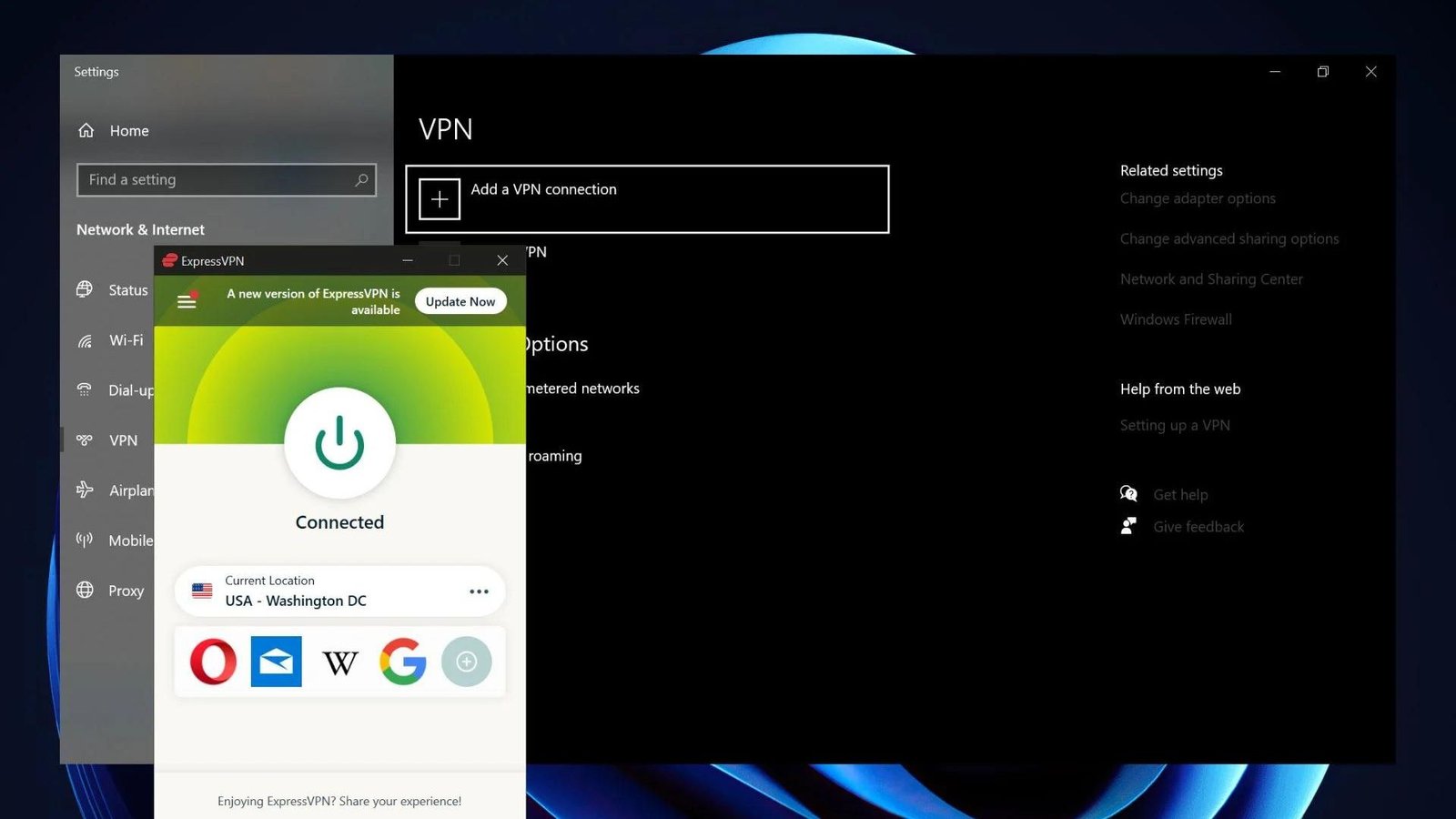Click Add a VPN connection text
The width and height of the screenshot is (1456, 819).
click(543, 189)
